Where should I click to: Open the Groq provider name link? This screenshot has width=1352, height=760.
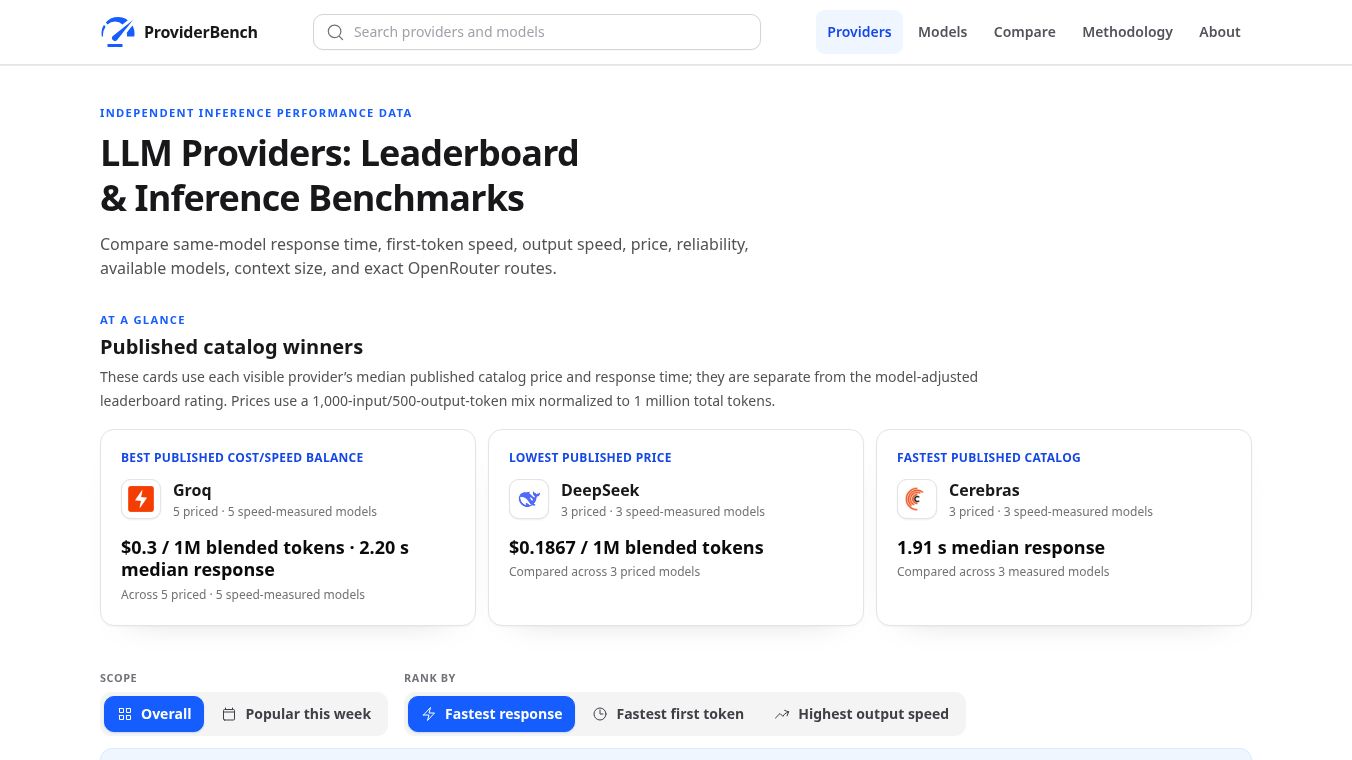(192, 490)
